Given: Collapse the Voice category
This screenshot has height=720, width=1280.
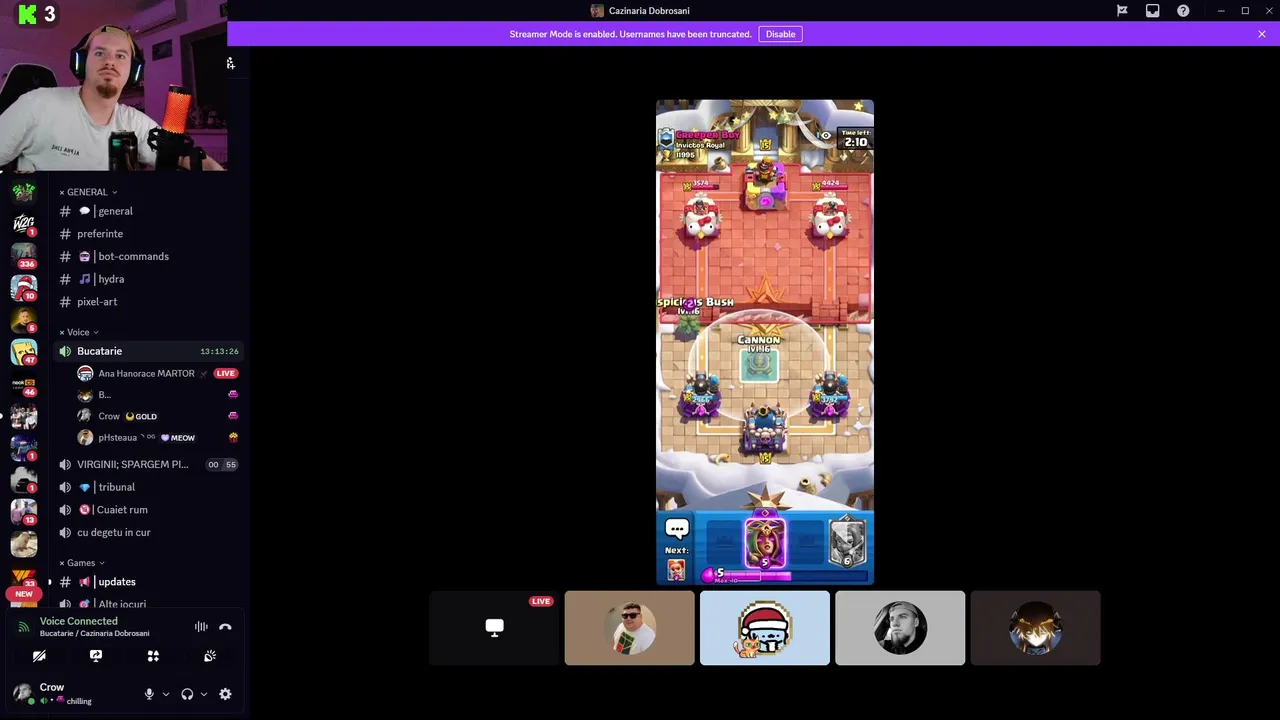Looking at the screenshot, I should 79,332.
